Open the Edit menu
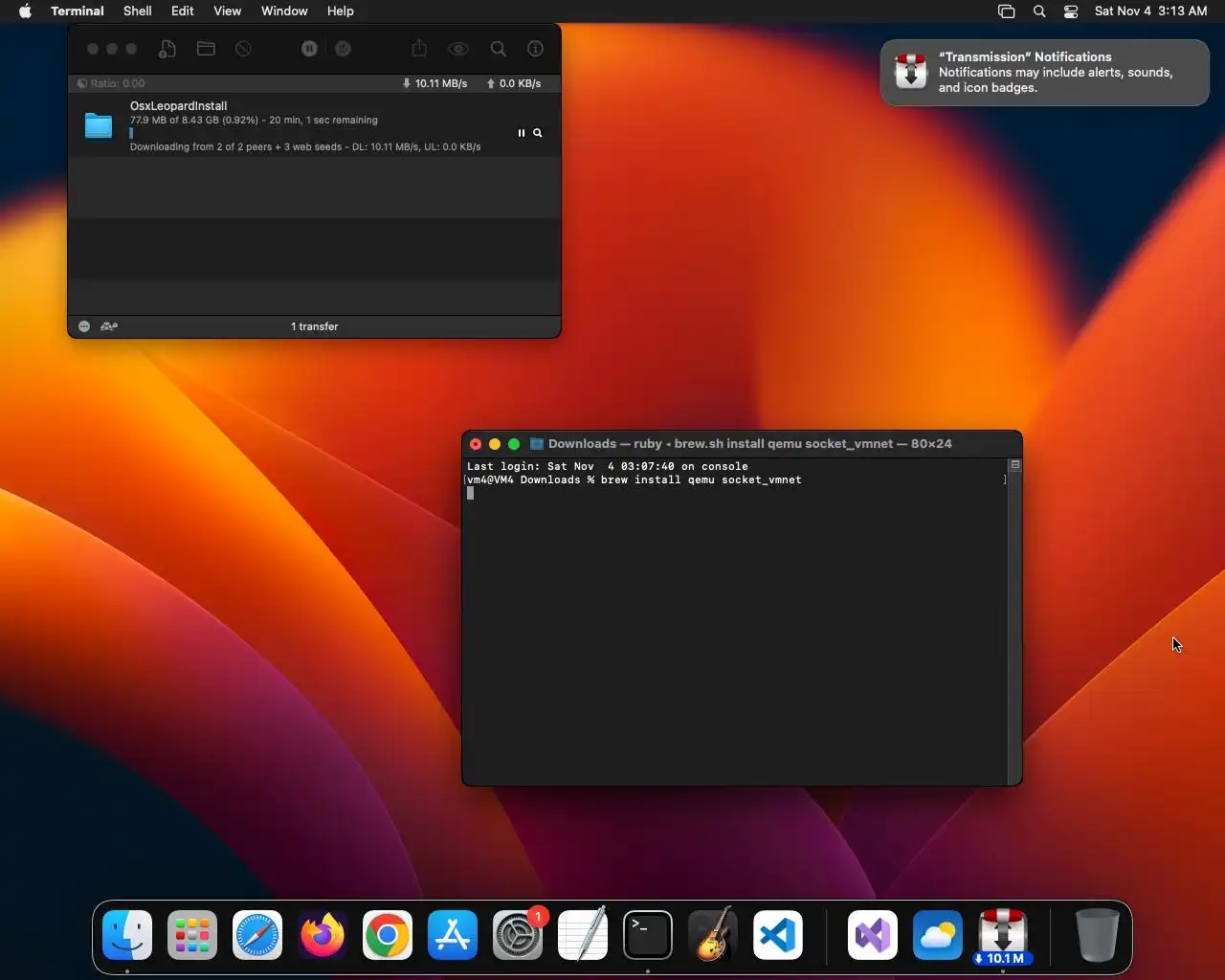Image resolution: width=1225 pixels, height=980 pixels. pyautogui.click(x=183, y=11)
